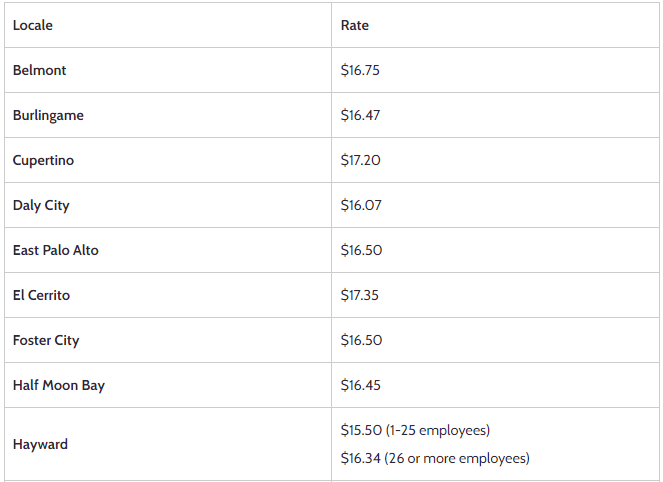This screenshot has height=482, width=663.
Task: Select the Foster City locale cell
Action: [x=46, y=340]
